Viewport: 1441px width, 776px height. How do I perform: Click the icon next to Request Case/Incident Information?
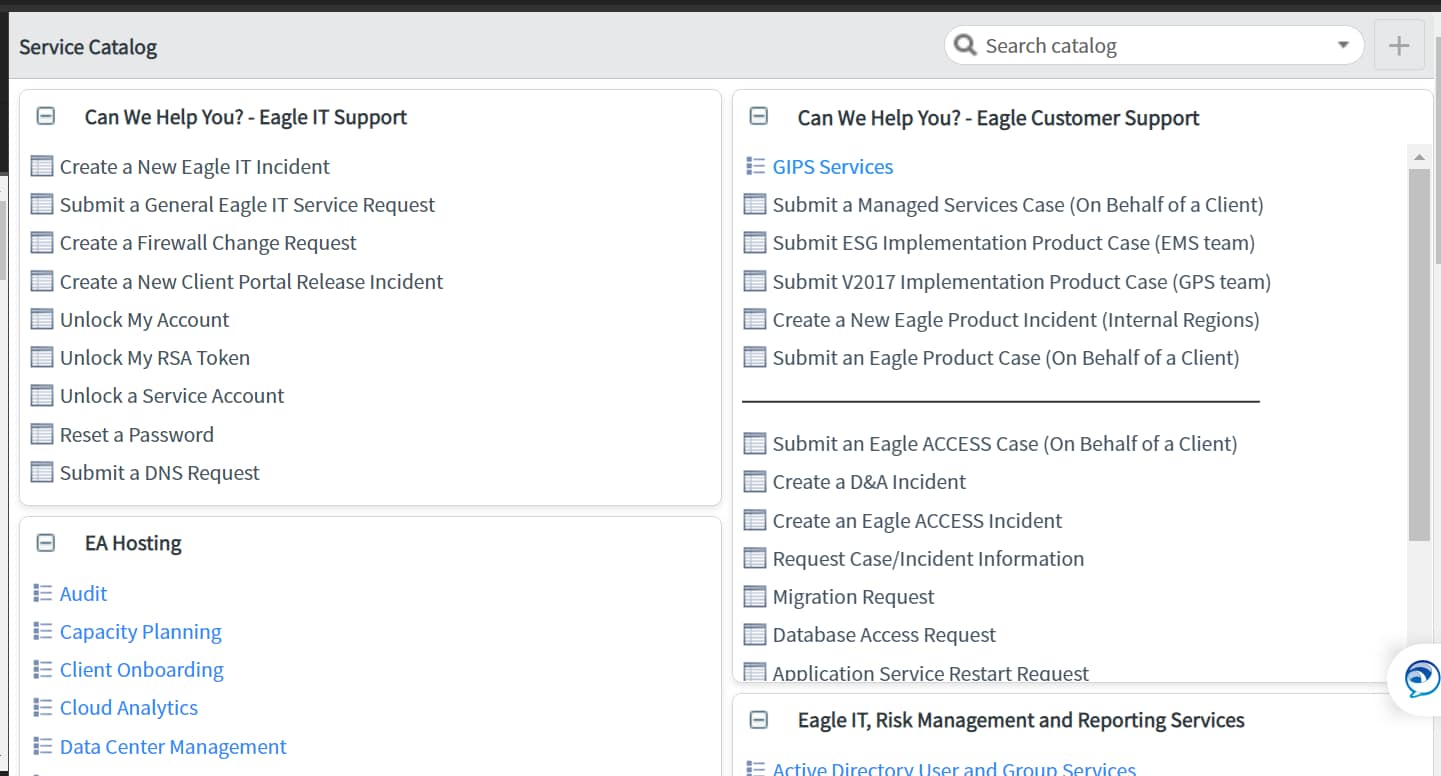pos(755,558)
